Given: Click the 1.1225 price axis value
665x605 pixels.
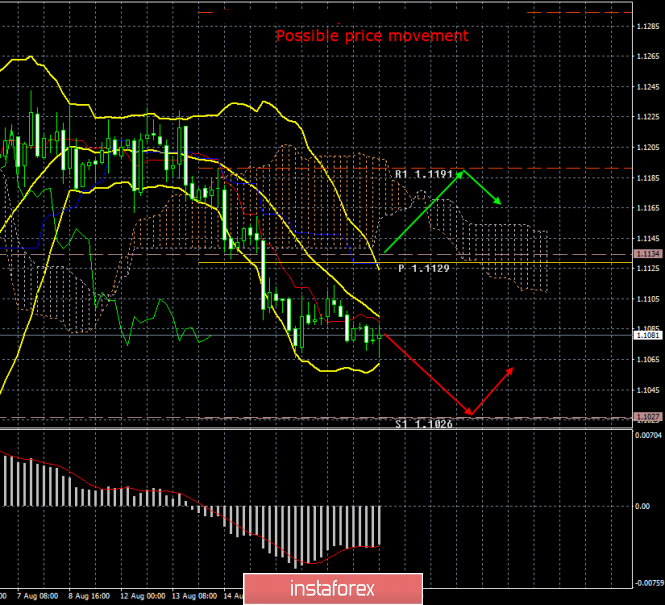Looking at the screenshot, I should (648, 117).
